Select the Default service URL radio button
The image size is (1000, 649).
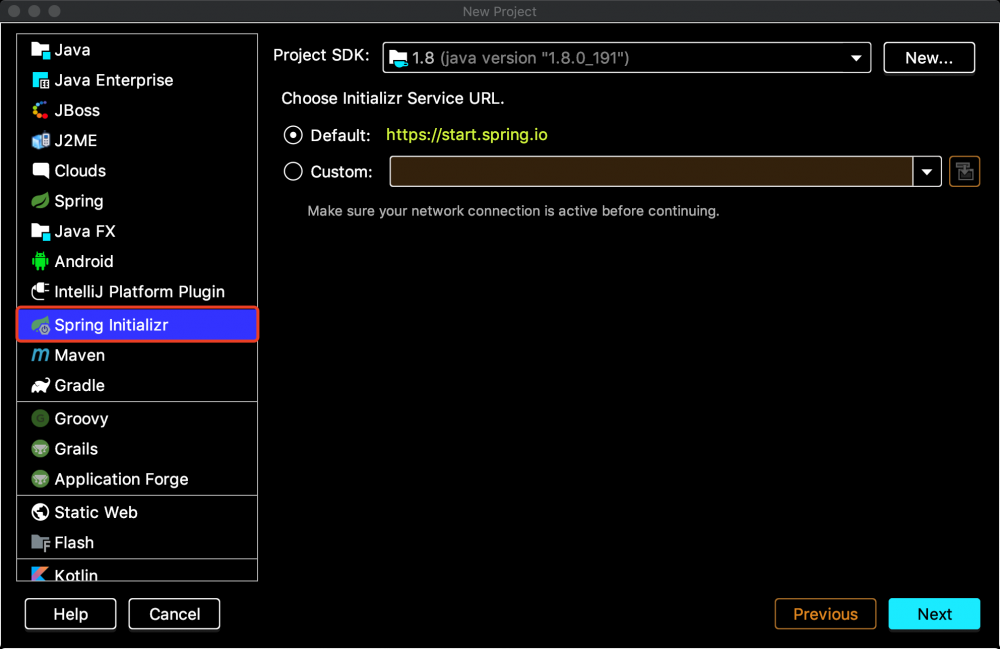pos(293,135)
